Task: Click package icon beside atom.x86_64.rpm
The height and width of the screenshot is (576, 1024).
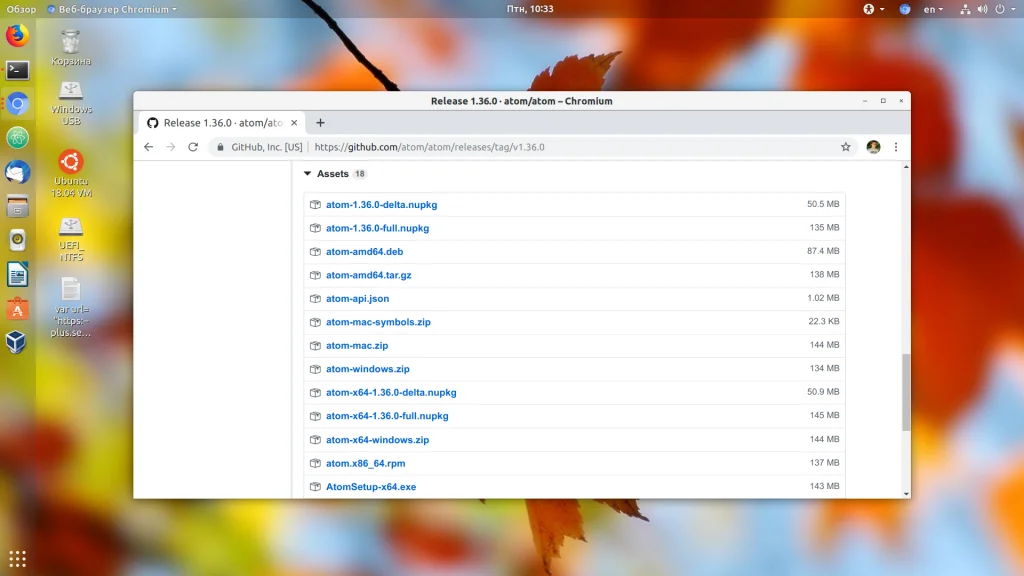Action: [315, 463]
